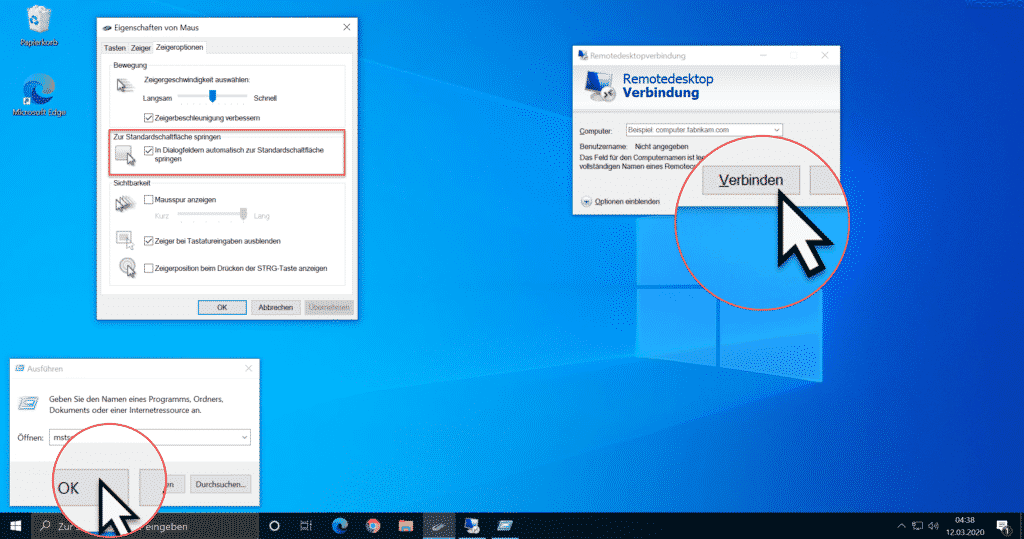Expand Optionen einblenden in Remotedesktop
This screenshot has height=539, width=1024.
pos(620,202)
